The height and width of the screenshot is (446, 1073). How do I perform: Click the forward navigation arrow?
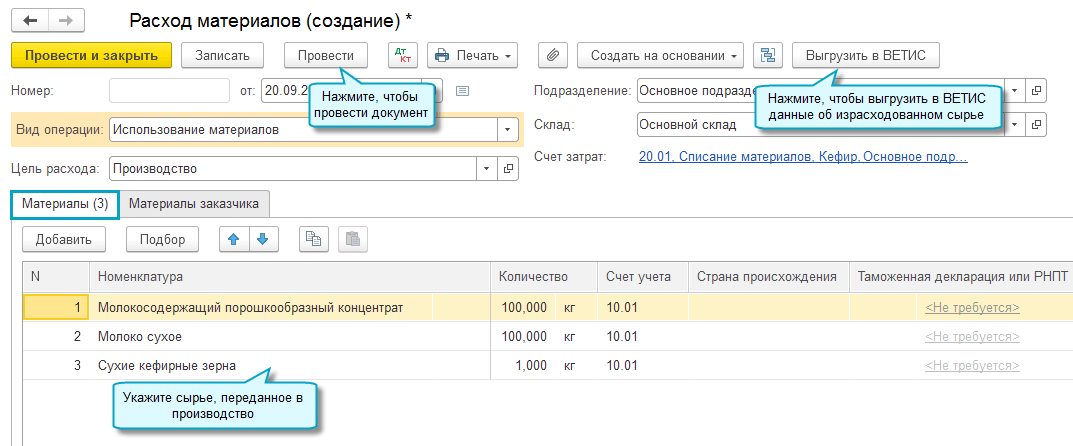(66, 20)
